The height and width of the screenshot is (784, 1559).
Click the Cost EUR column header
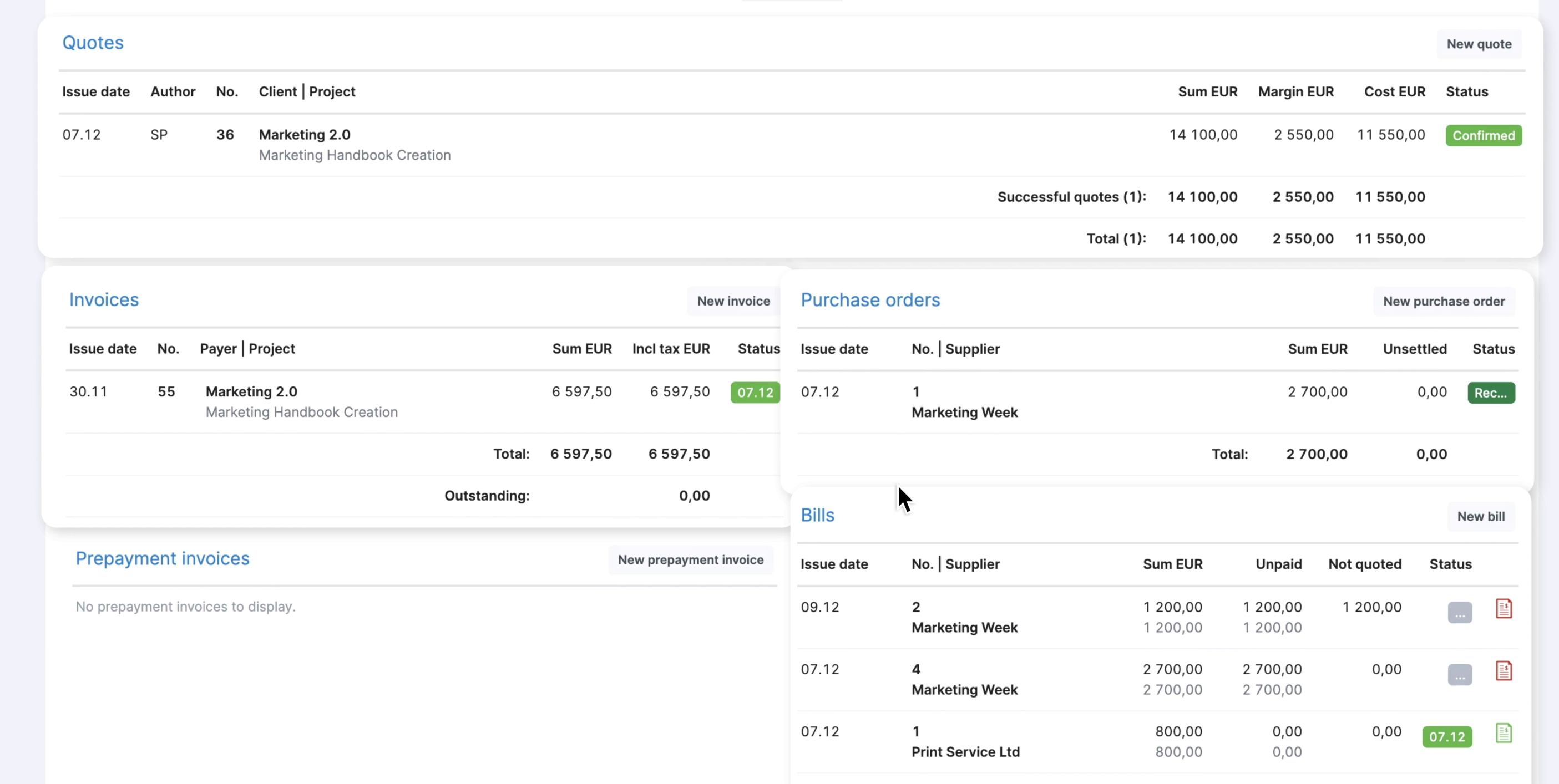tap(1394, 92)
